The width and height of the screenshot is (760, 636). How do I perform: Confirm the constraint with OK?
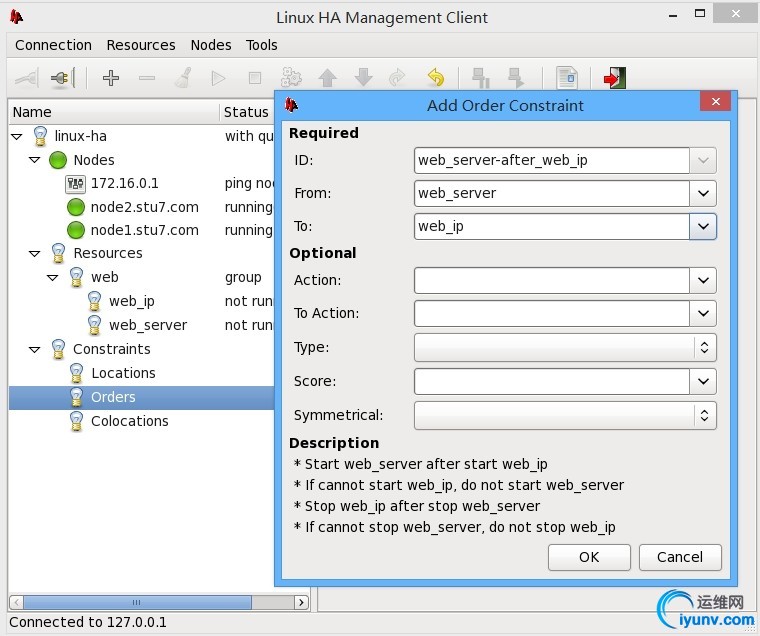click(589, 557)
